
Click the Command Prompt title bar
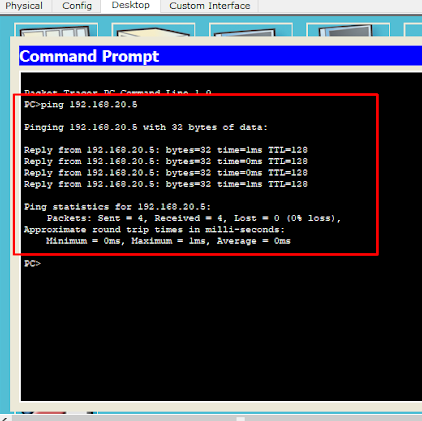point(220,56)
